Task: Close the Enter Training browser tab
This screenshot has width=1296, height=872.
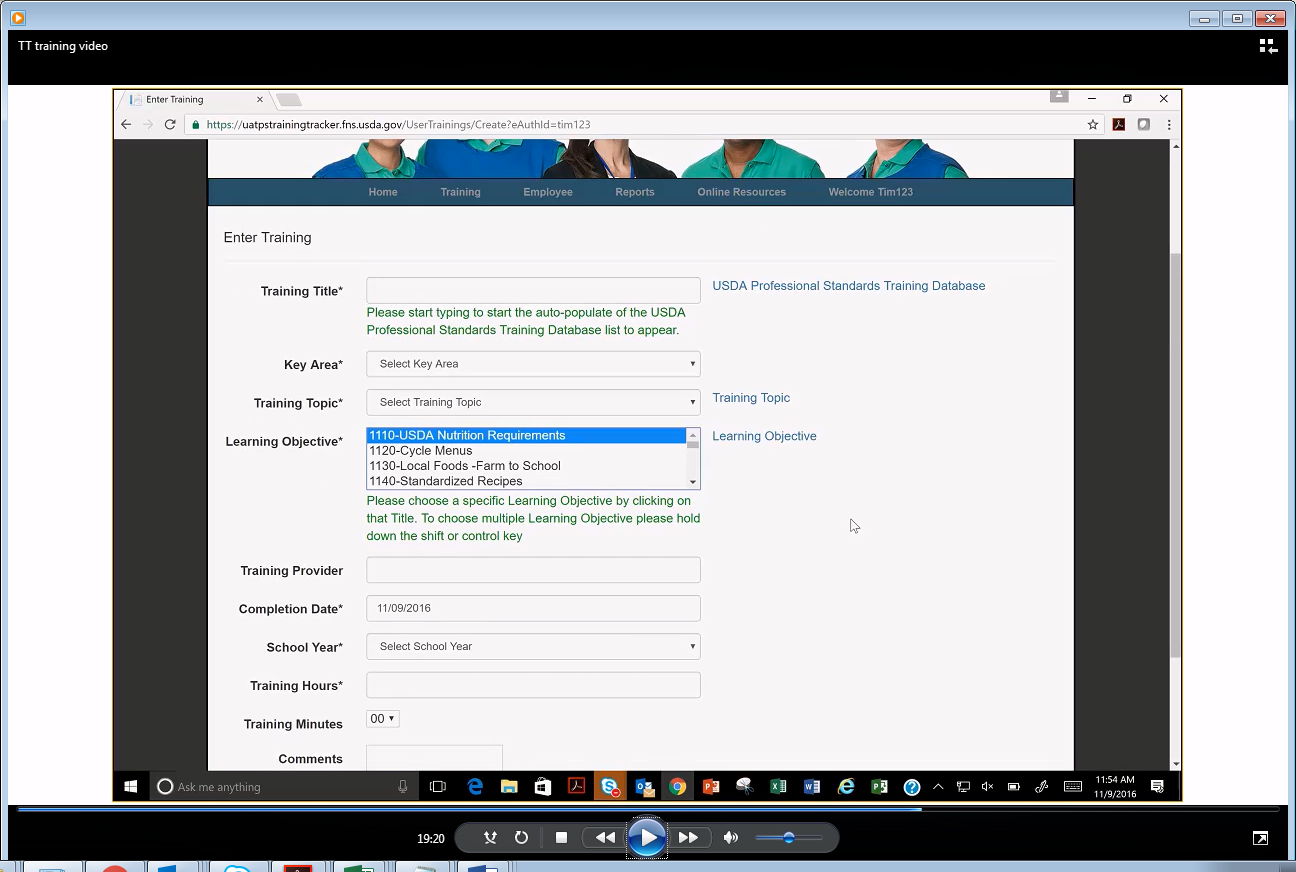Action: [x=260, y=100]
